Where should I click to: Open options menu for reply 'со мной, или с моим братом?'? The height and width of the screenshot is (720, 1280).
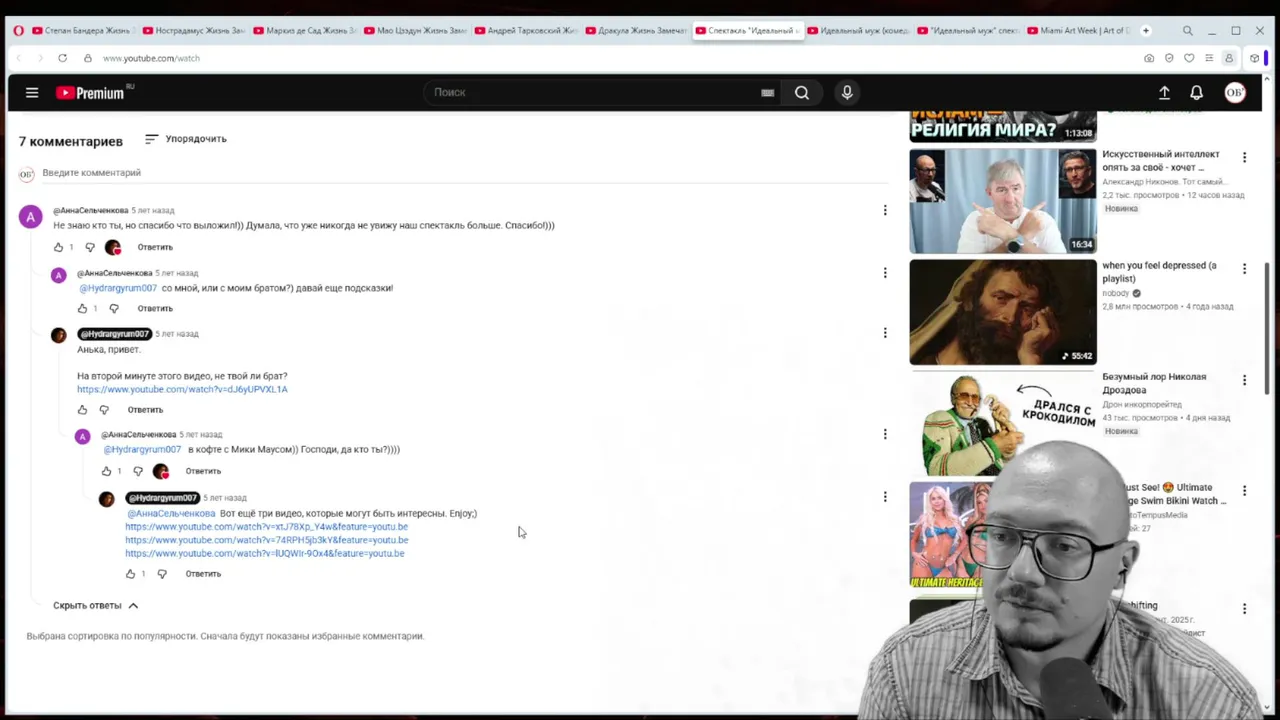tap(885, 272)
